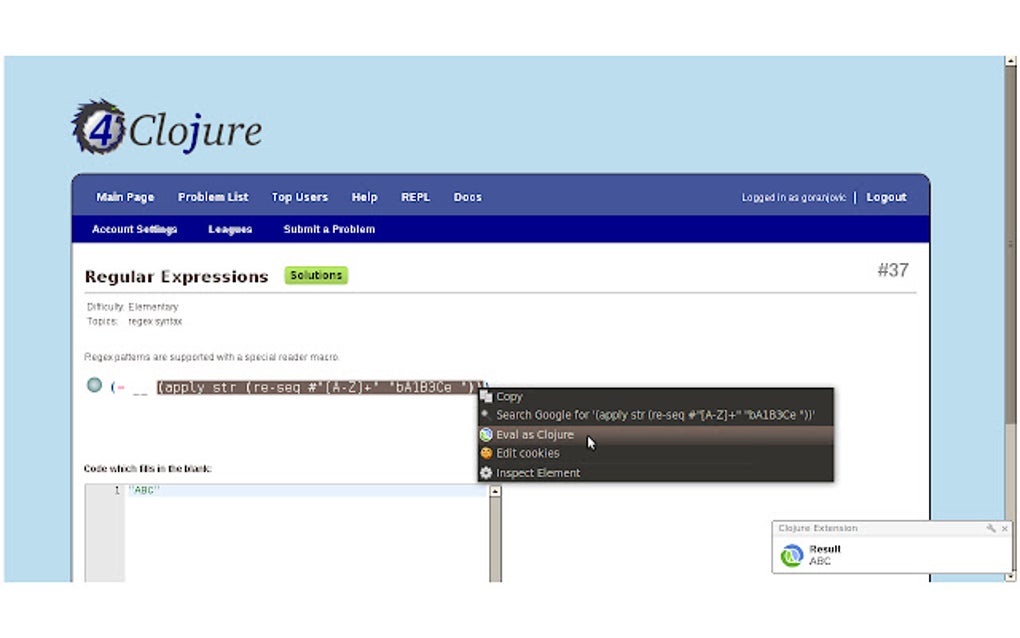Open the Top Users page
Viewport: 1020px width, 638px height.
pos(299,197)
